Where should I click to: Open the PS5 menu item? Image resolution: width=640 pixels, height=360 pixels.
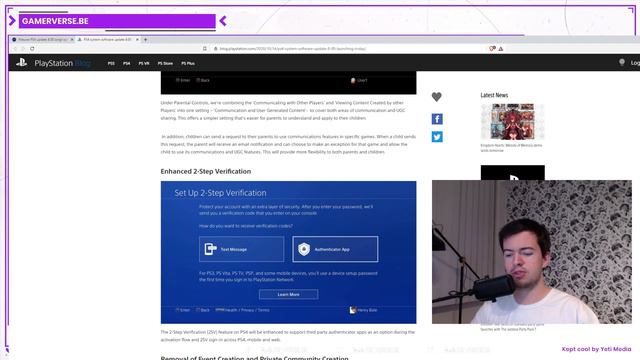[111, 63]
